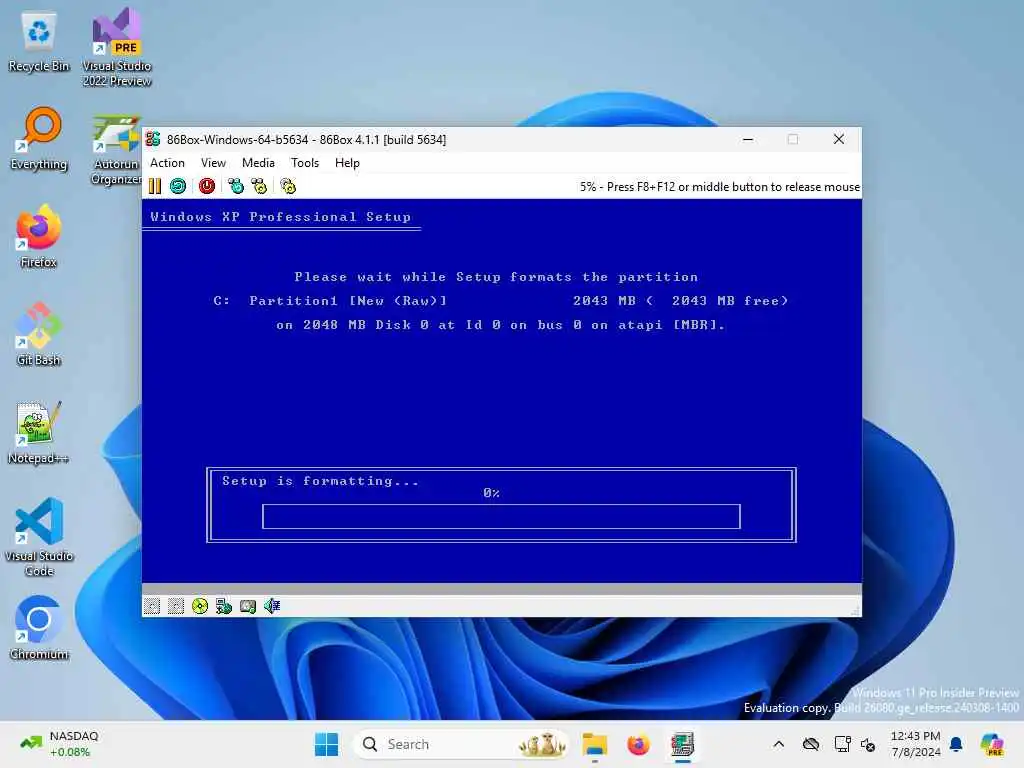
Task: Pause the 86Box emulation
Action: click(x=155, y=186)
